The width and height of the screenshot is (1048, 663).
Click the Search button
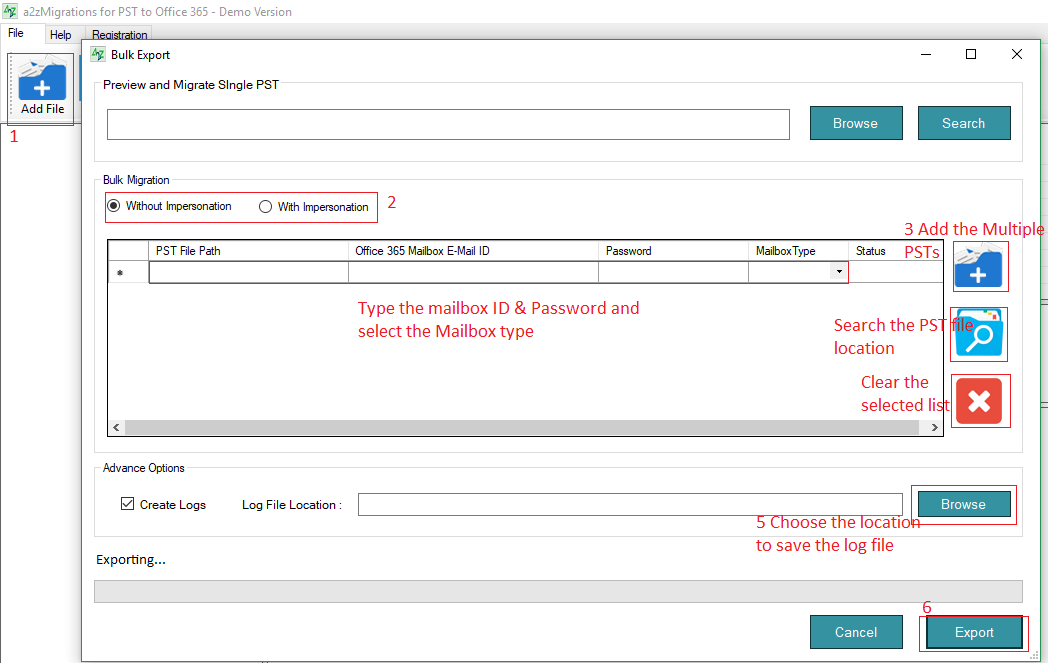click(963, 123)
